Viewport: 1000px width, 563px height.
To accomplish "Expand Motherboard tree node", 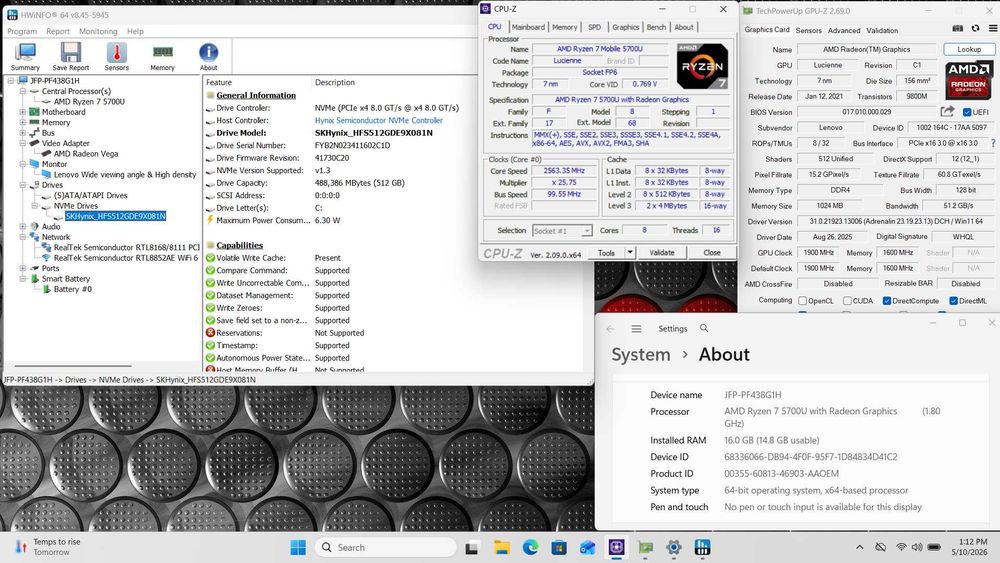I will tap(23, 112).
